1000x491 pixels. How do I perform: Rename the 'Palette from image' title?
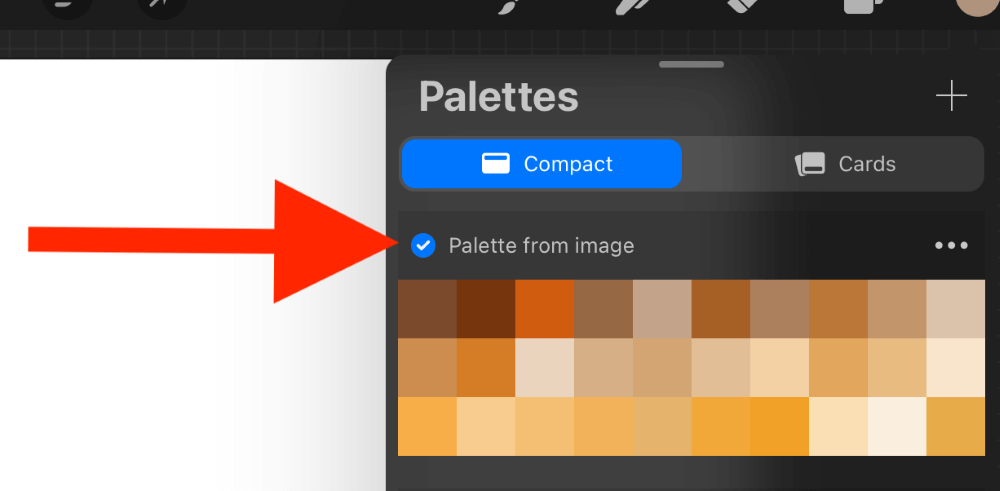pyautogui.click(x=541, y=246)
